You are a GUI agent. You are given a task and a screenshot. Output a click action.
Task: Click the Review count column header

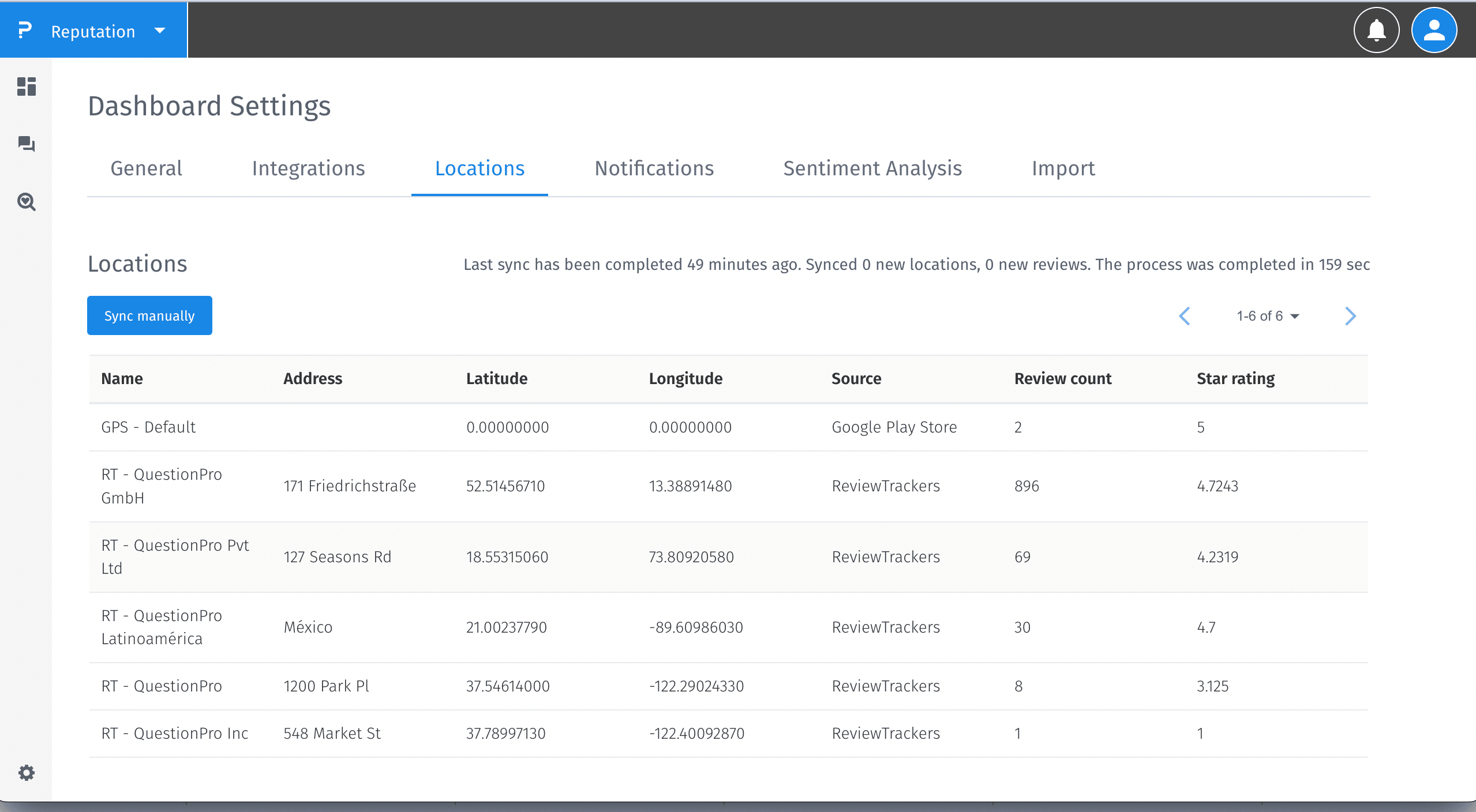[1062, 378]
